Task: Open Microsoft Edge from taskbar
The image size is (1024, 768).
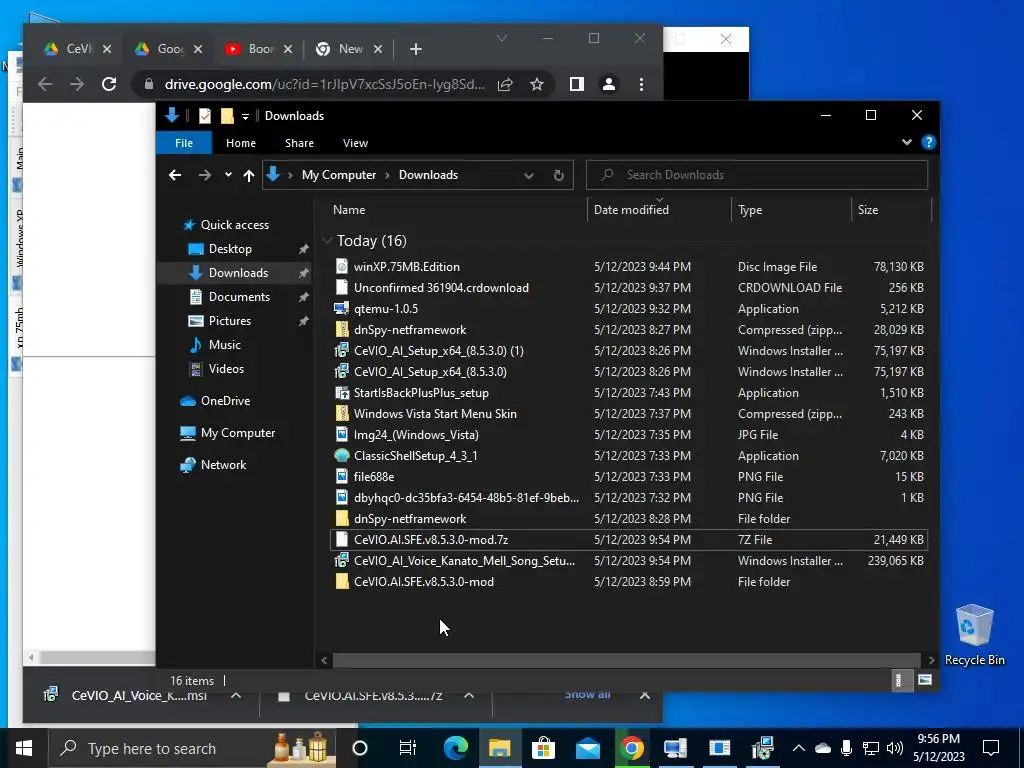Action: tap(456, 748)
